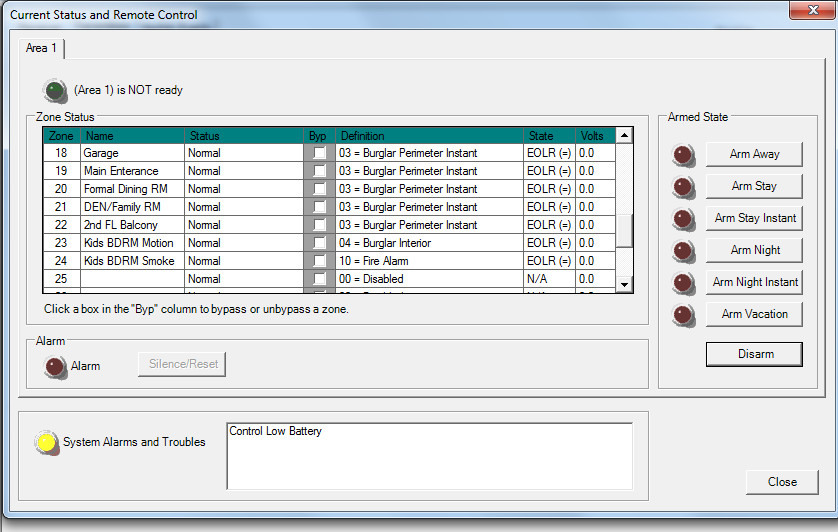This screenshot has width=838, height=532.
Task: Check bypass box for Kids BDRM Smoke
Action: point(319,261)
